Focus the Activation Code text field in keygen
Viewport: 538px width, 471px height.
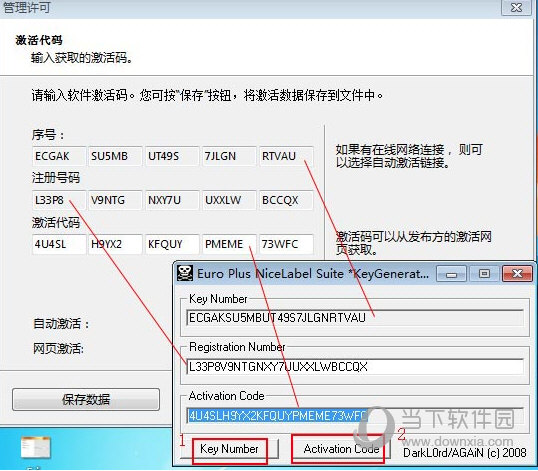pyautogui.click(x=355, y=416)
